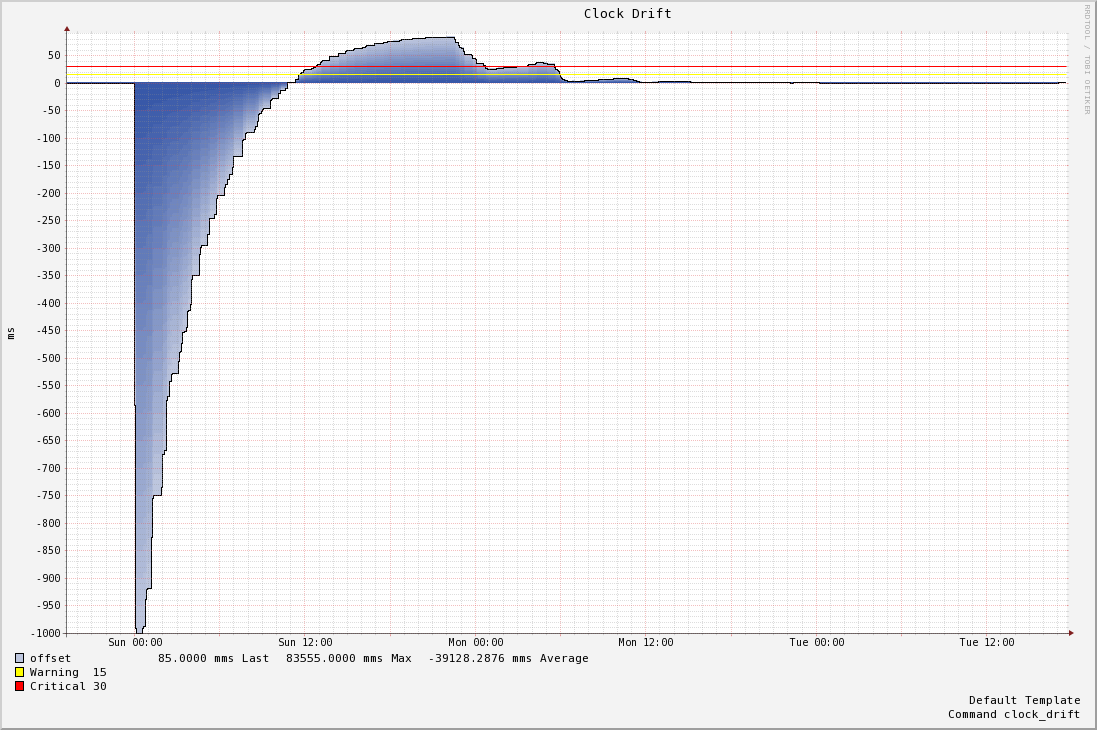Image resolution: width=1097 pixels, height=730 pixels.
Task: Click the 'Sun 00:00' x-axis label
Action: [135, 642]
